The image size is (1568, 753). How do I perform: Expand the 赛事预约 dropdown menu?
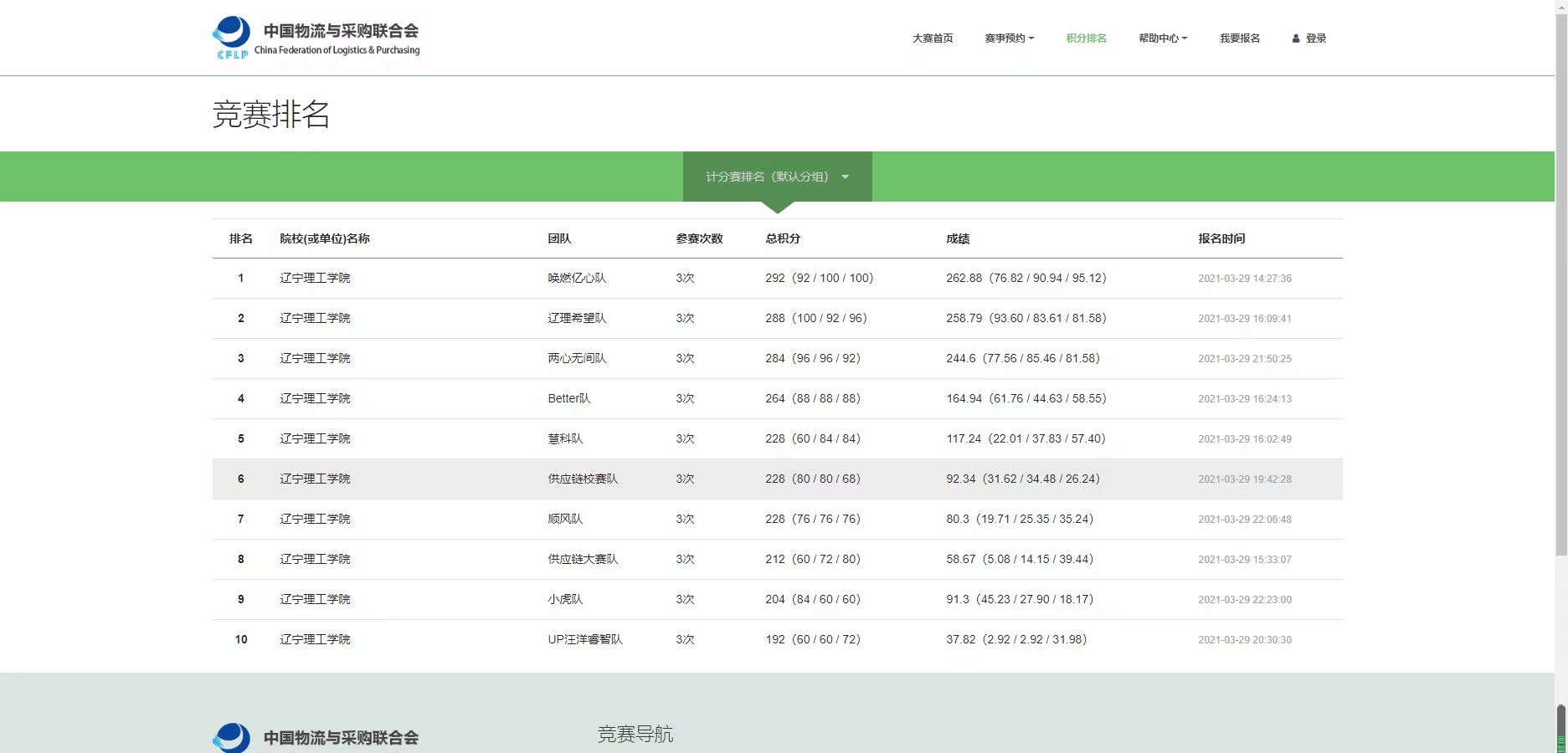(x=1010, y=38)
